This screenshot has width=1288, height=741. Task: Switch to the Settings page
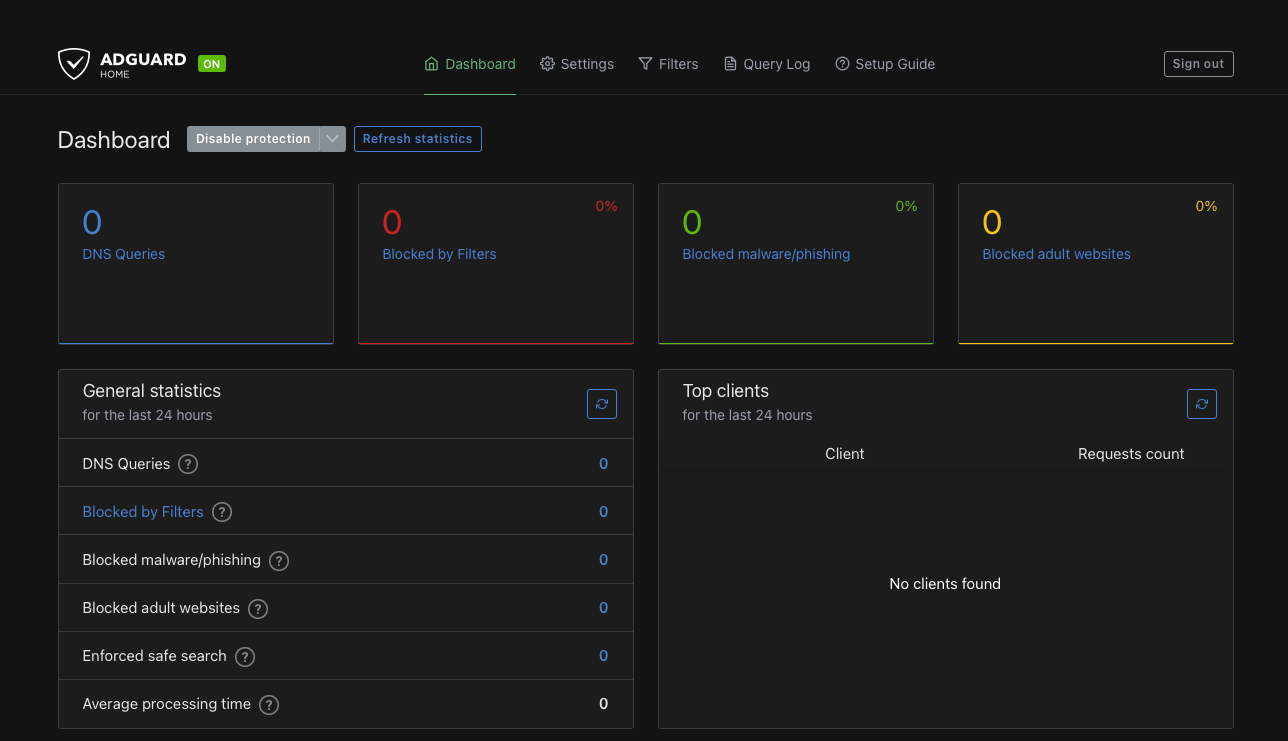tap(586, 63)
